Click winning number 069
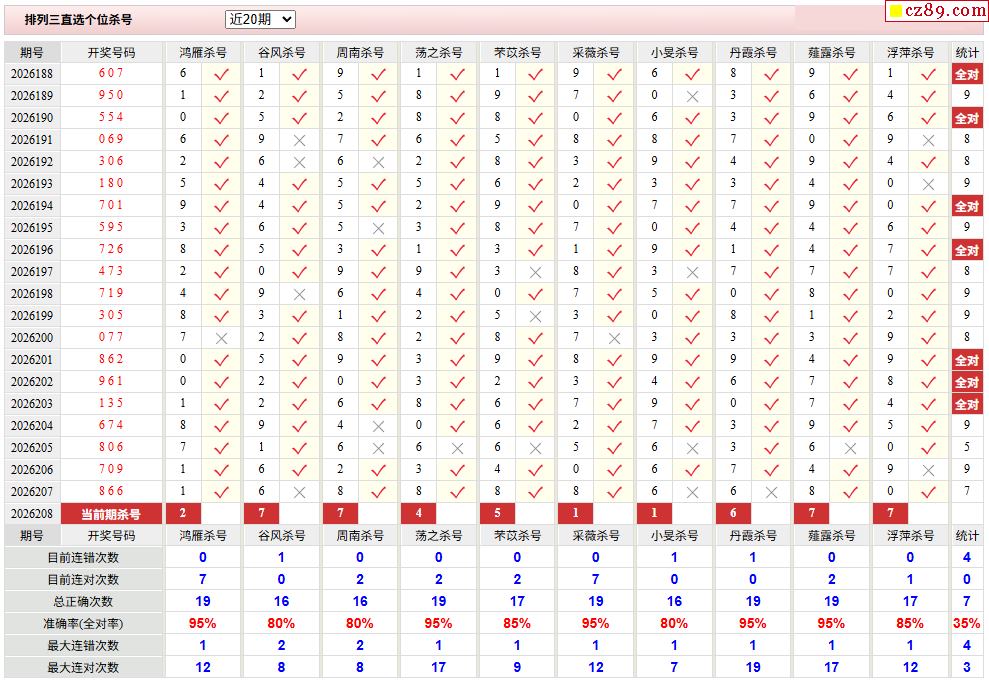The width and height of the screenshot is (989, 681). (111, 139)
